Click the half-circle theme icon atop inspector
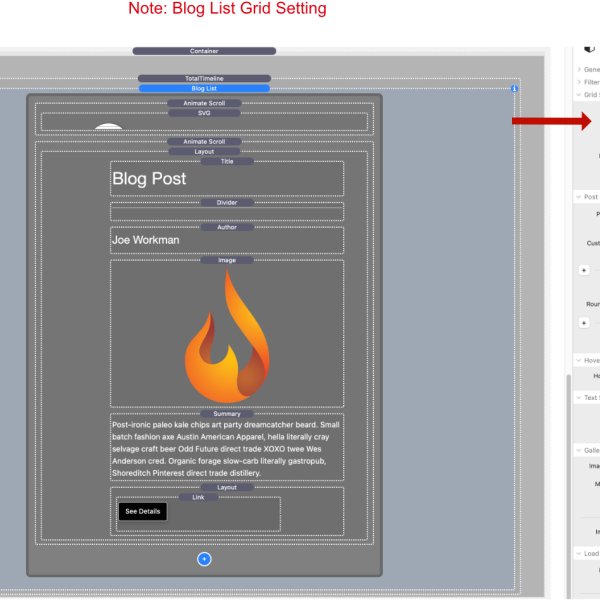Image resolution: width=600 pixels, height=600 pixels. pyautogui.click(x=589, y=48)
